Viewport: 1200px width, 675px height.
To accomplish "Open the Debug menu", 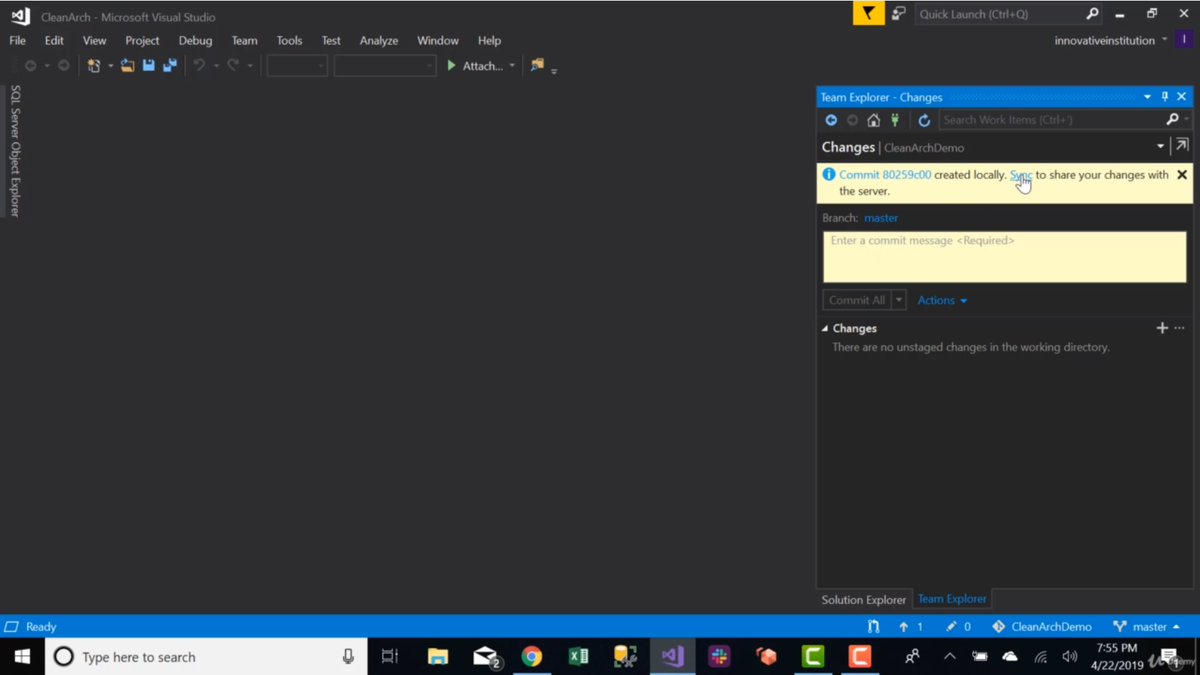I will (195, 41).
